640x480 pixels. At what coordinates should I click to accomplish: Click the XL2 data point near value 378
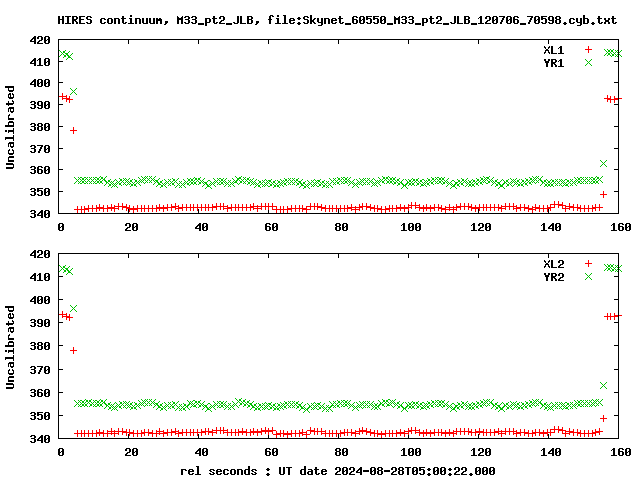pos(73,350)
